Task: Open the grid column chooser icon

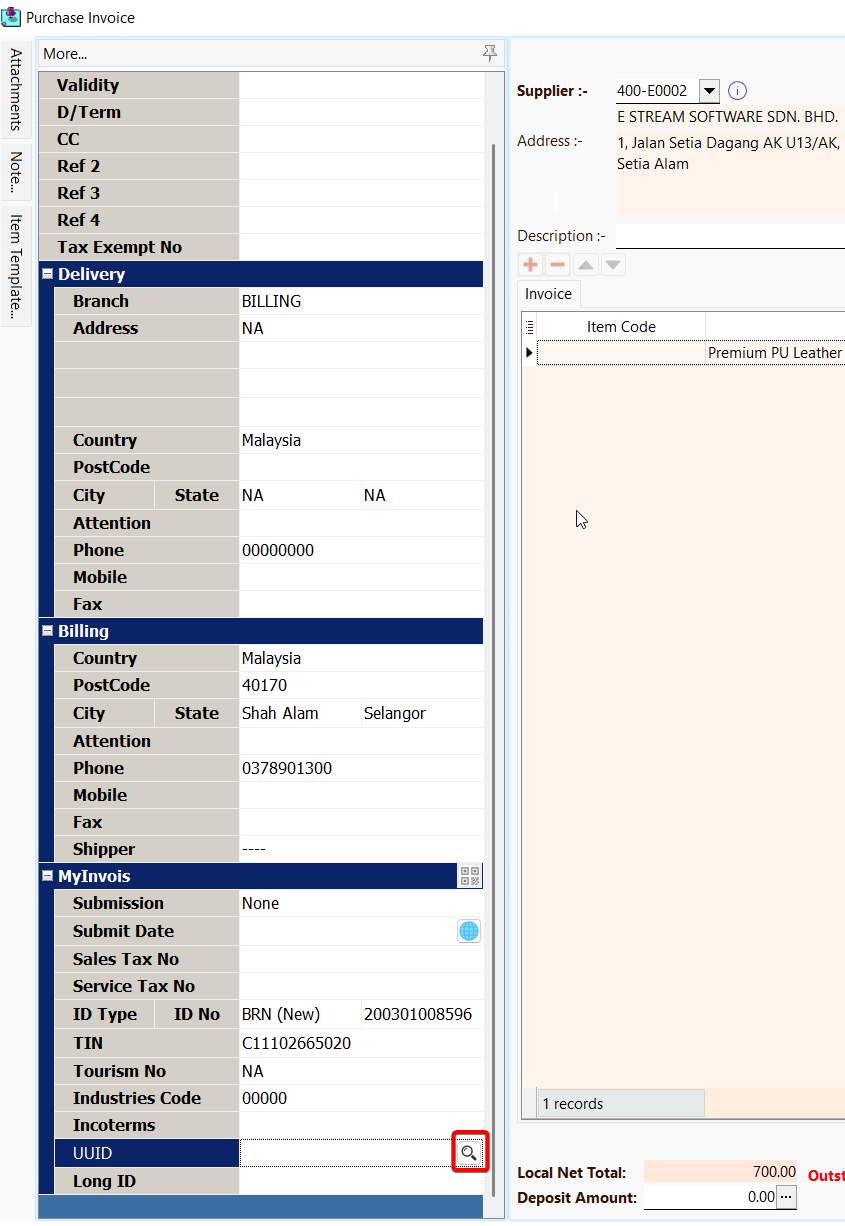Action: click(x=530, y=327)
